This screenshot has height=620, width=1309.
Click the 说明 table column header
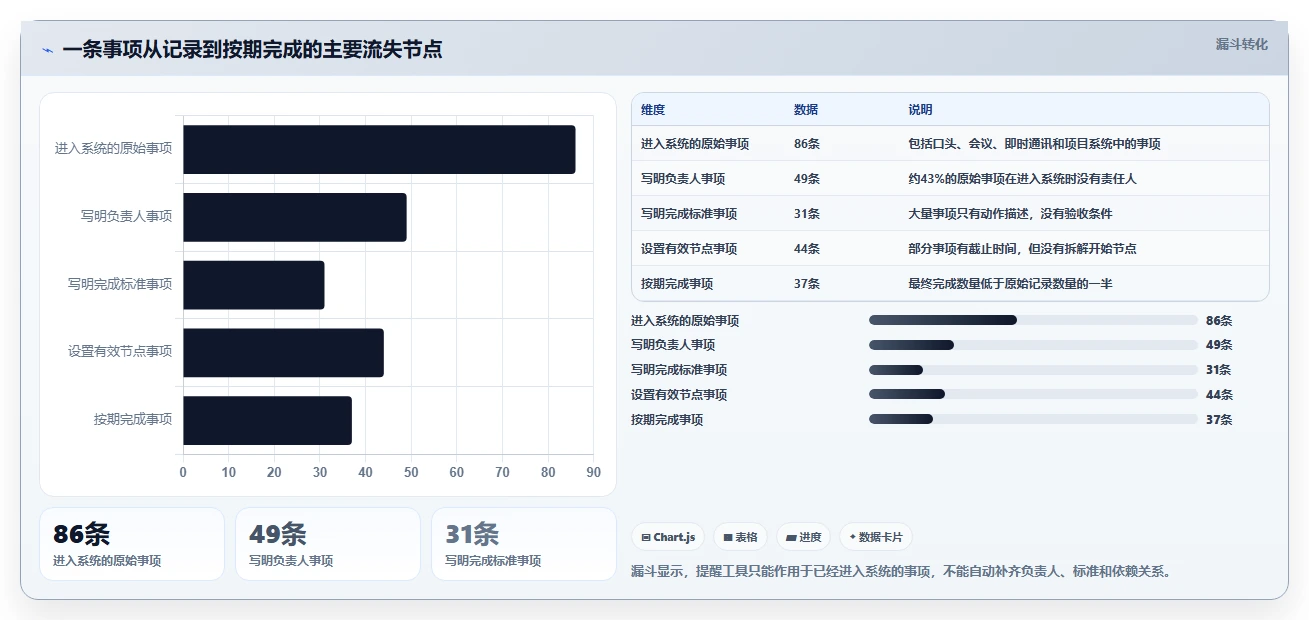coord(920,110)
